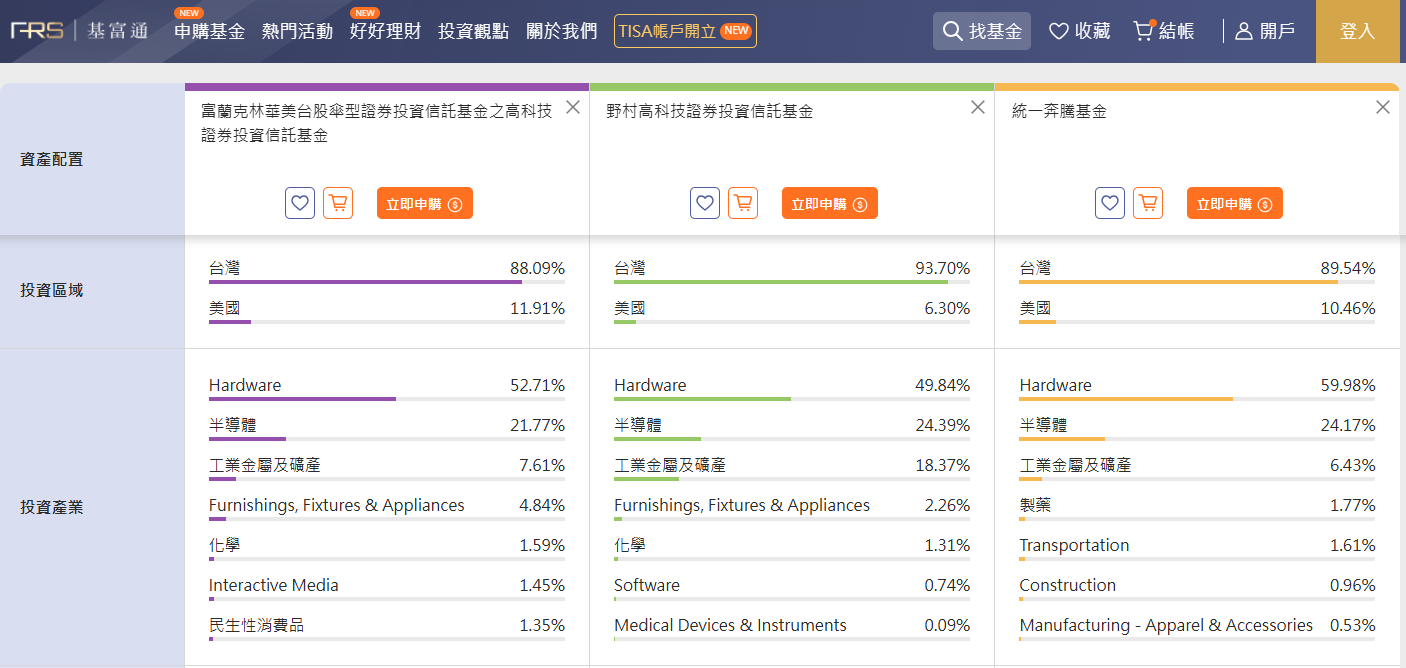Click the Transportation 1.61% entry
1406x668 pixels.
coord(1197,548)
